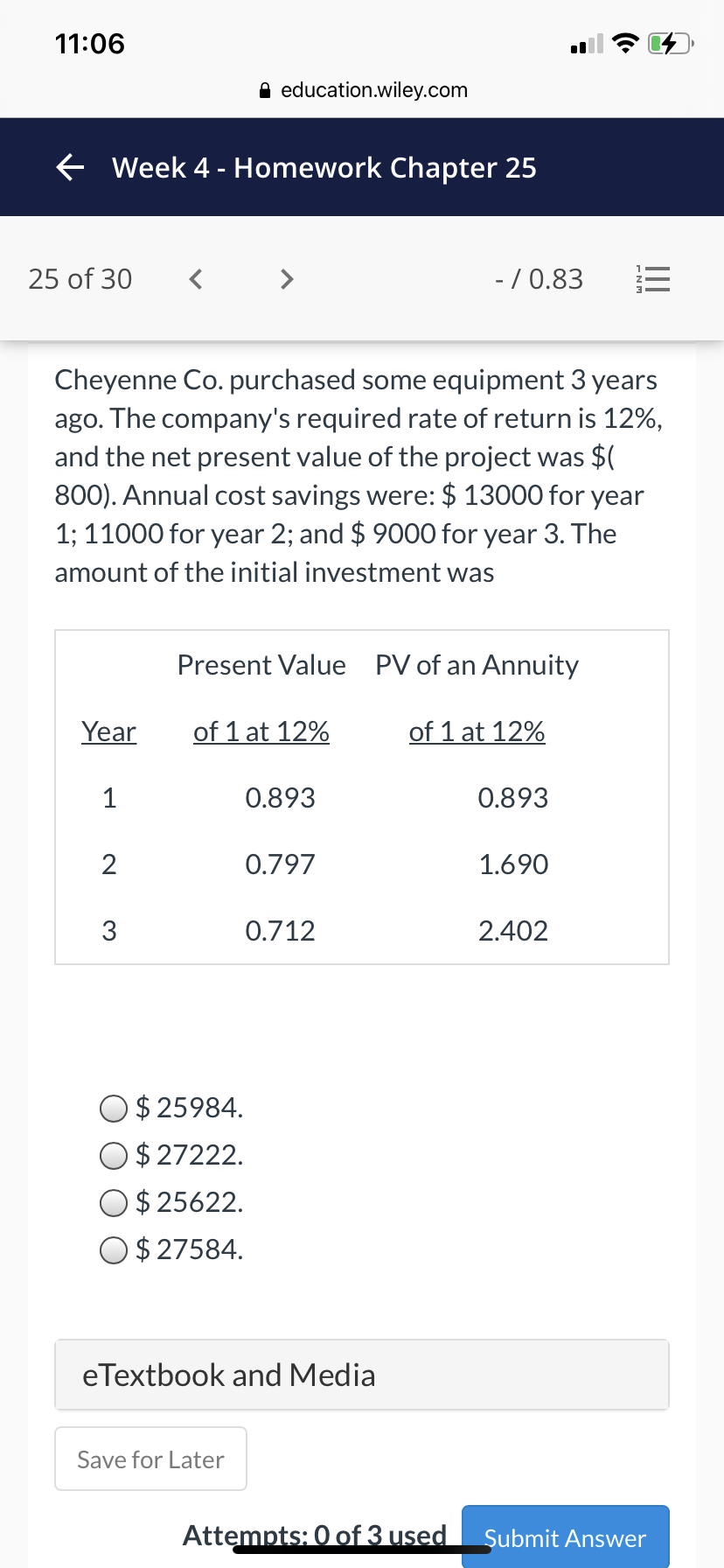Tap the battery charging icon
This screenshot has height=1568, width=724.
pyautogui.click(x=670, y=43)
